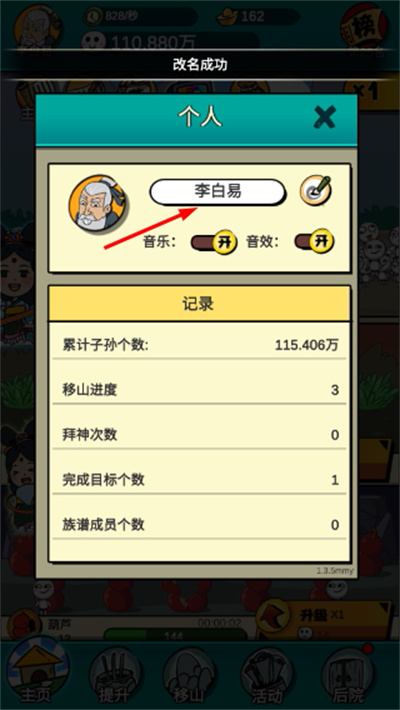
Task: Open the 主页 home tab
Action: click(x=38, y=672)
